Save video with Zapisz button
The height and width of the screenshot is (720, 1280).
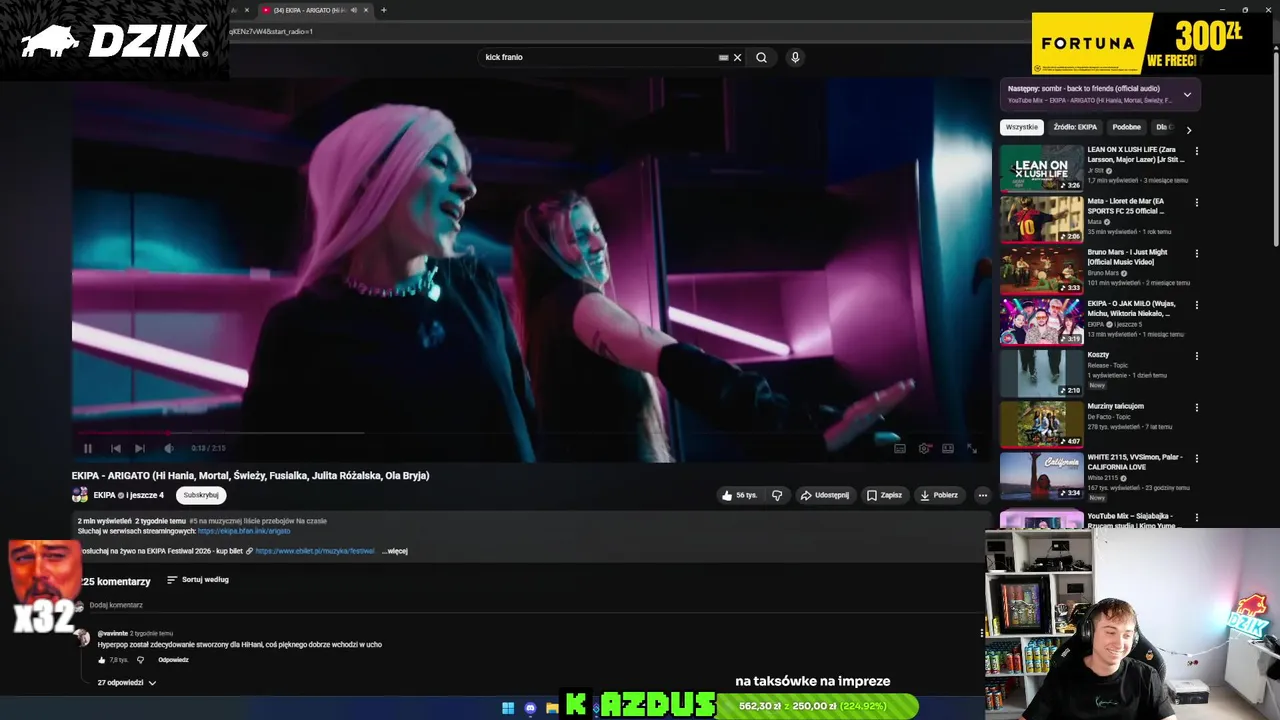(884, 495)
